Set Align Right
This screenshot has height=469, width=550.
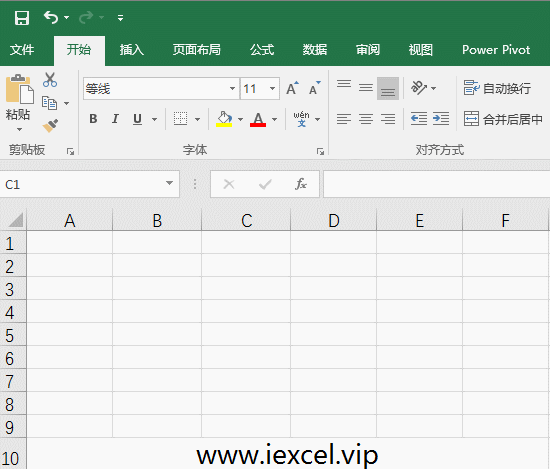click(388, 119)
